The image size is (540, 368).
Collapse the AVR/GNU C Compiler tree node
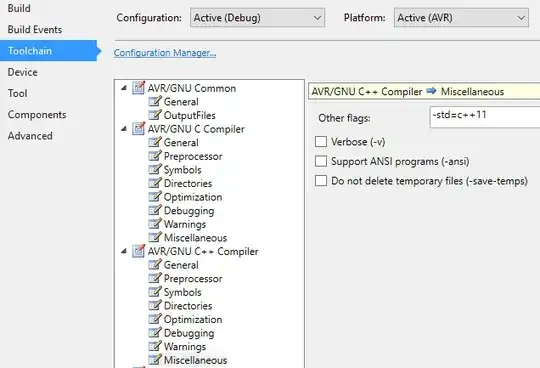(x=124, y=129)
